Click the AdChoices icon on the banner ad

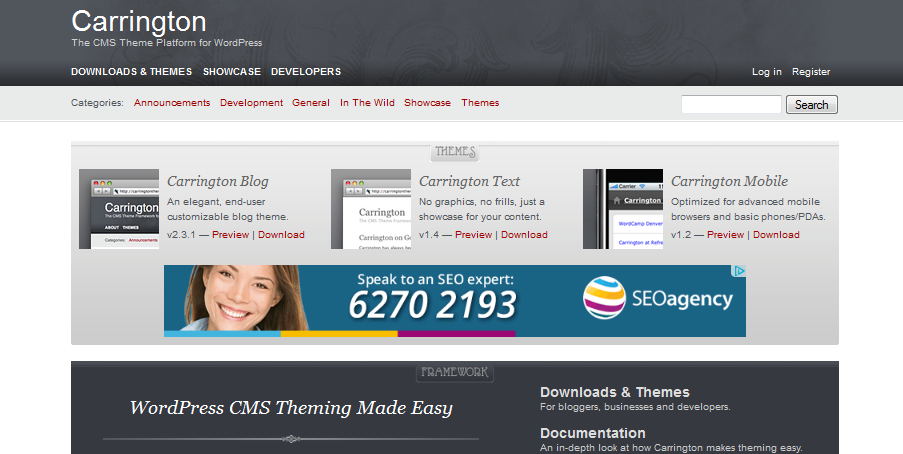click(739, 271)
